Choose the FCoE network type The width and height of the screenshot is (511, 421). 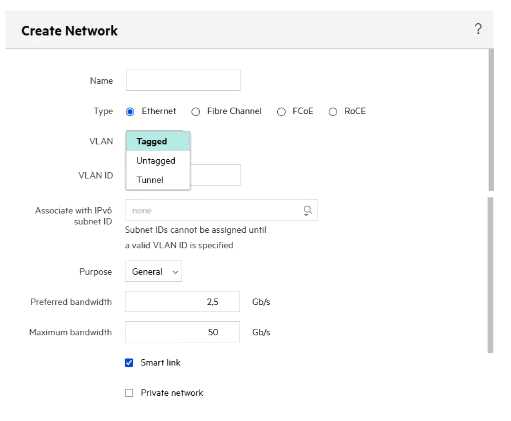281,112
